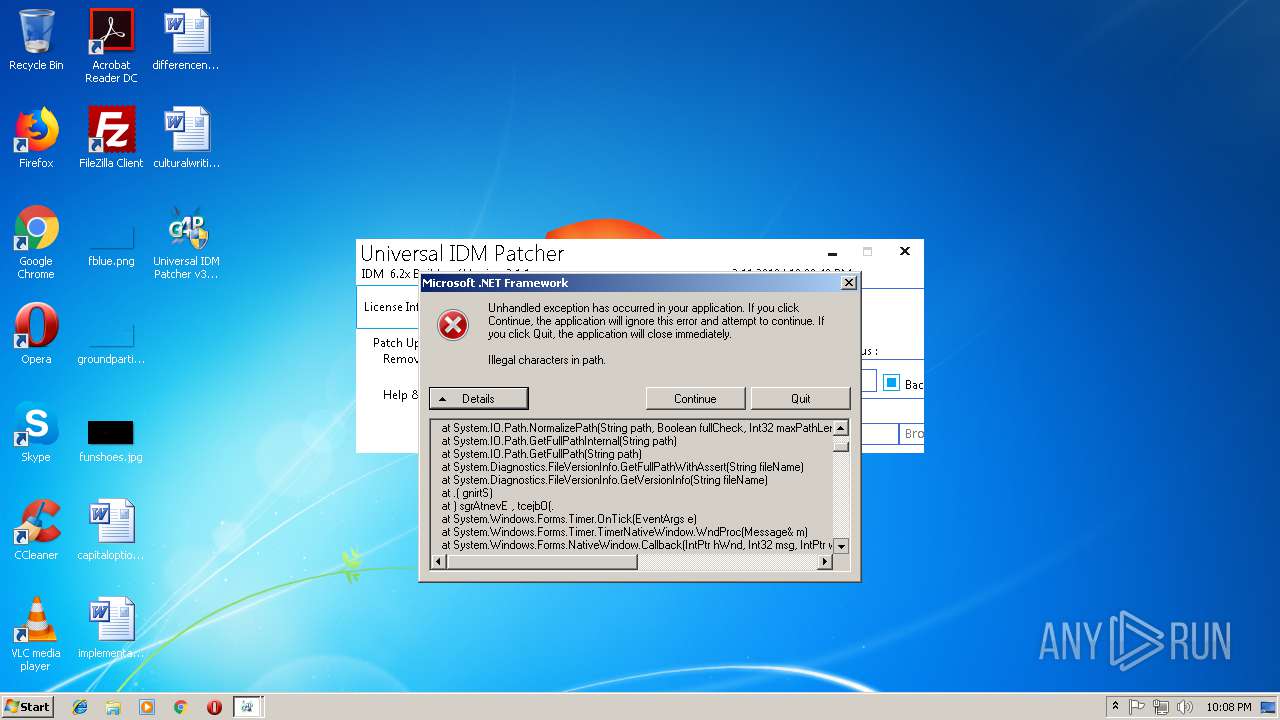
Task: Launch Skype from the desktop
Action: [x=36, y=432]
